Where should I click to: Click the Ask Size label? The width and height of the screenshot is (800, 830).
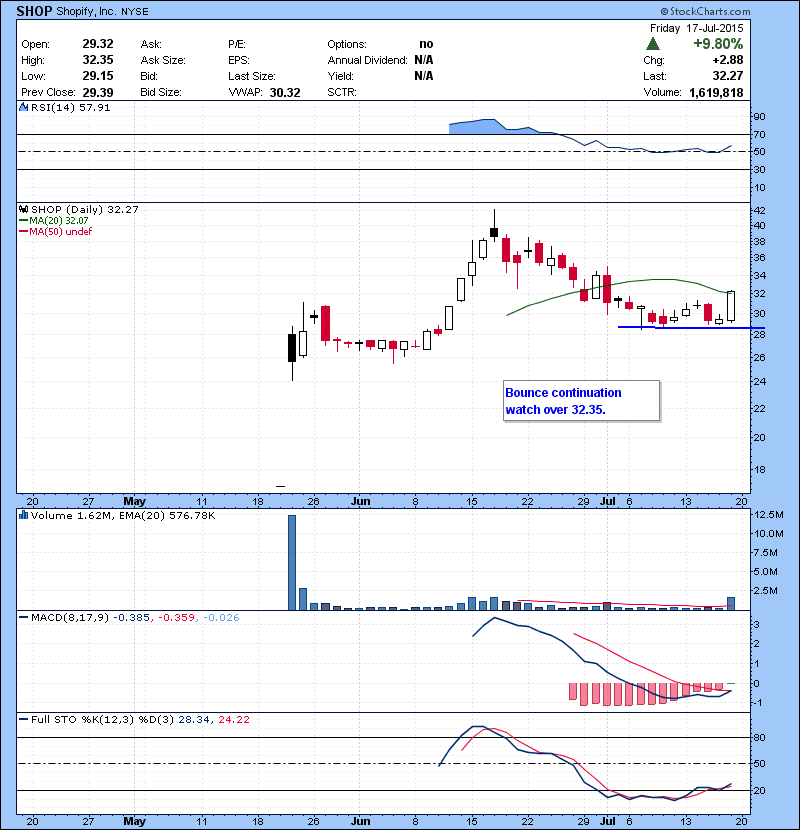click(x=163, y=60)
